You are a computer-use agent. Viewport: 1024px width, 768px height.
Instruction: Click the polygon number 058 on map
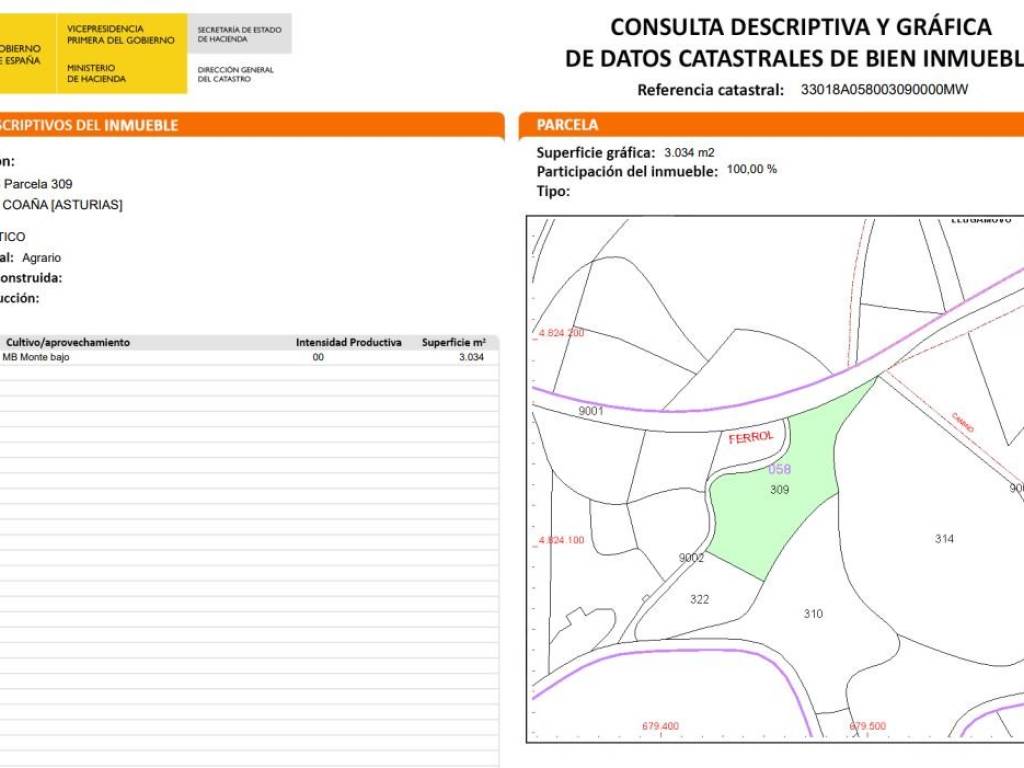(779, 469)
